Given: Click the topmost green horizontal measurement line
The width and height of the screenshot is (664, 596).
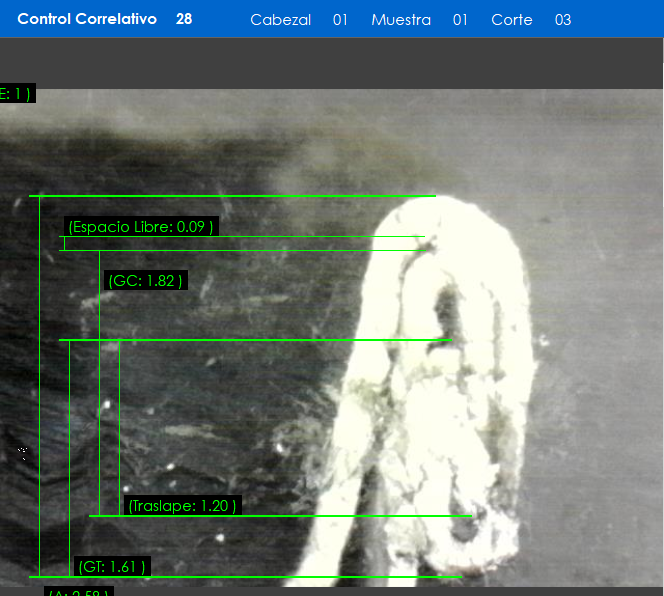Looking at the screenshot, I should [x=232, y=196].
